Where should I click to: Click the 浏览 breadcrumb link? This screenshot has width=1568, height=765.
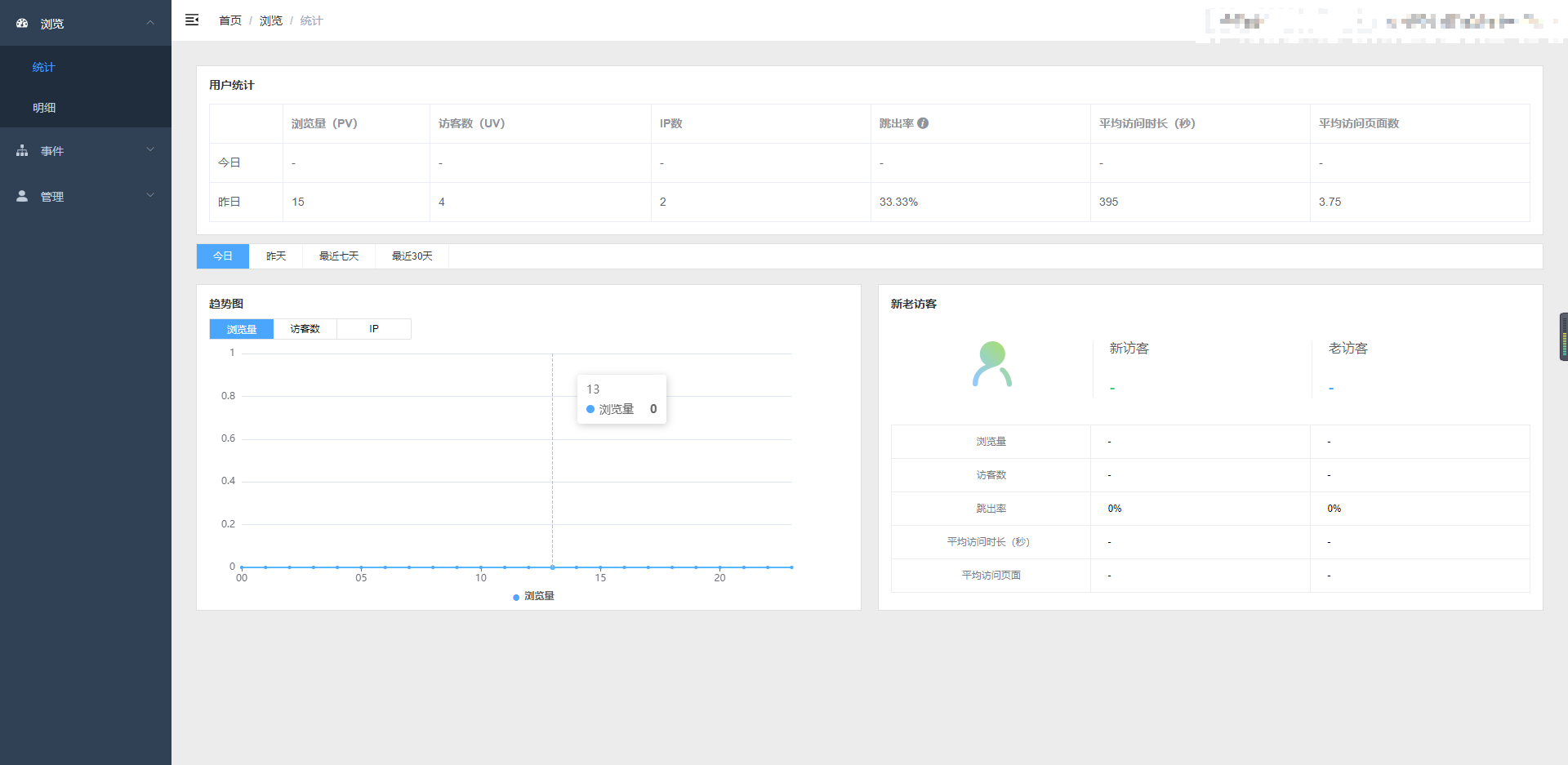click(x=271, y=20)
